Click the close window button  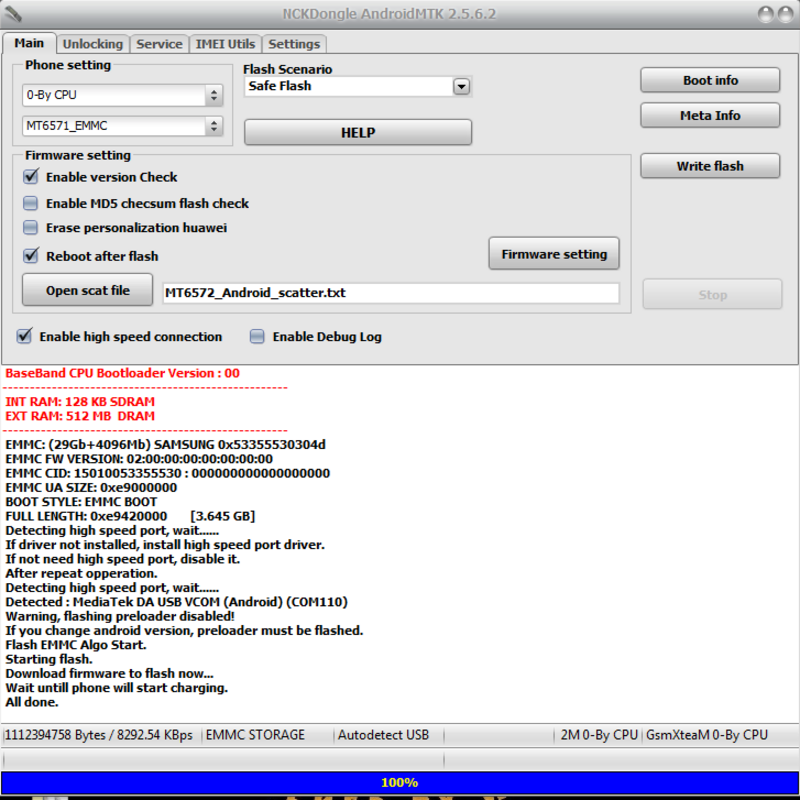pyautogui.click(x=786, y=14)
